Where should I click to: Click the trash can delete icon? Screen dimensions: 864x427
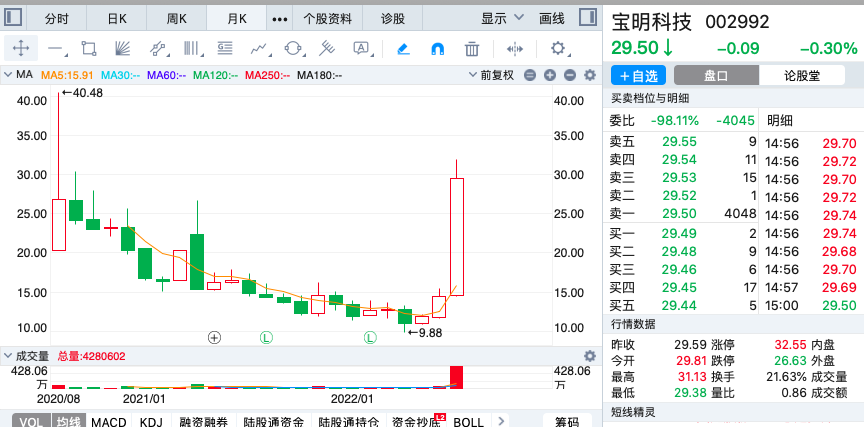[x=472, y=48]
